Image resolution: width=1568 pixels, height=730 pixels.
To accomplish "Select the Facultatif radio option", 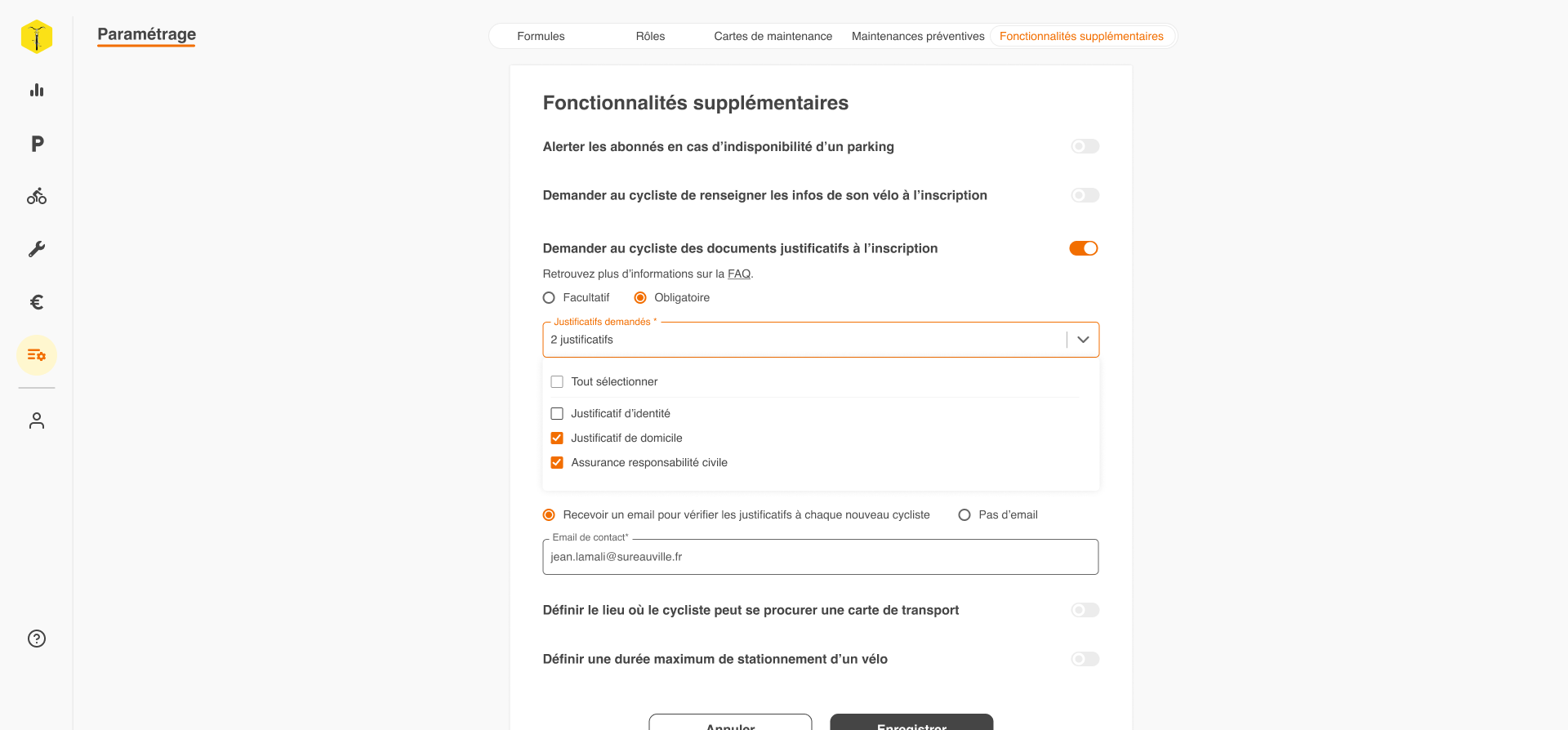I will coord(549,298).
